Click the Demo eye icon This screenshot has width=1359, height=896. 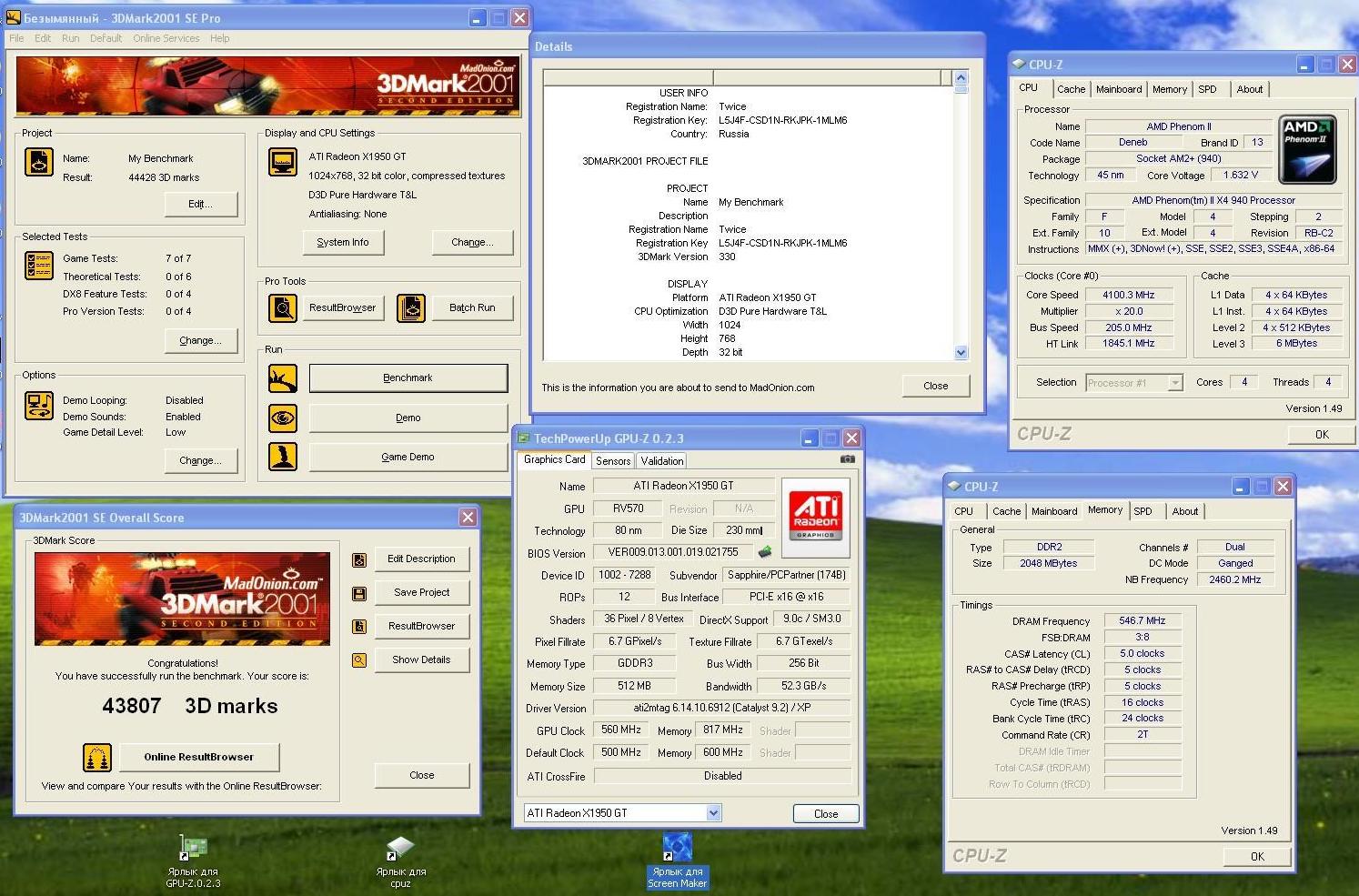click(283, 418)
